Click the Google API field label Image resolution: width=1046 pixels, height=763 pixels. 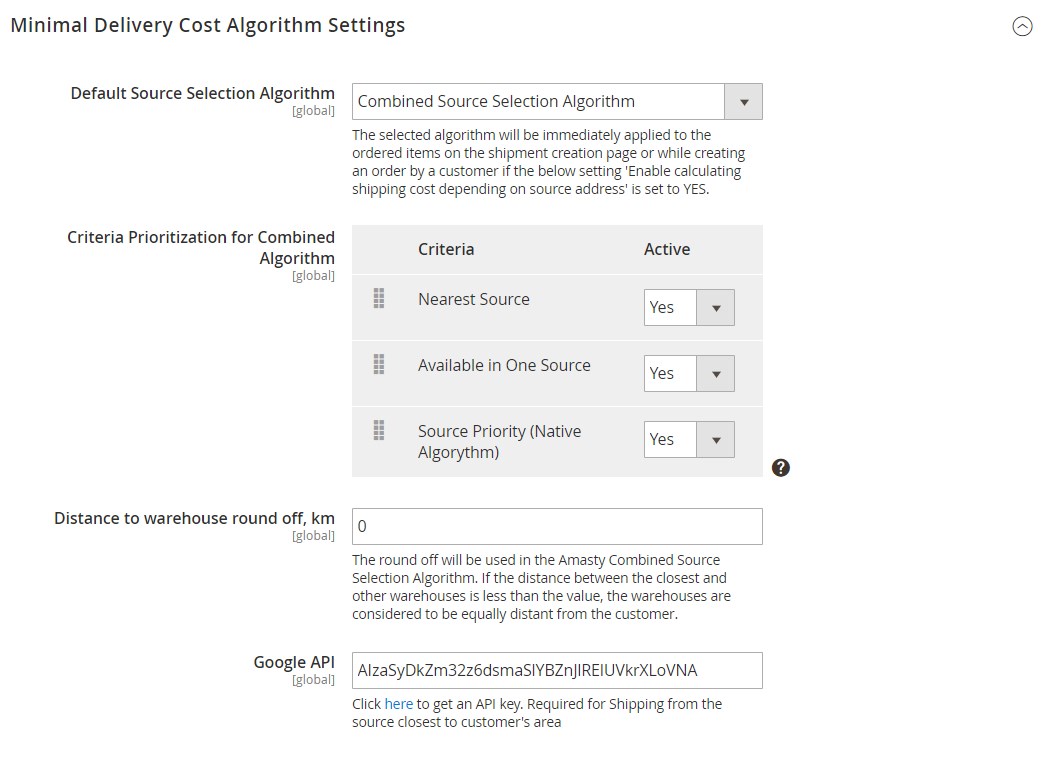[x=294, y=662]
